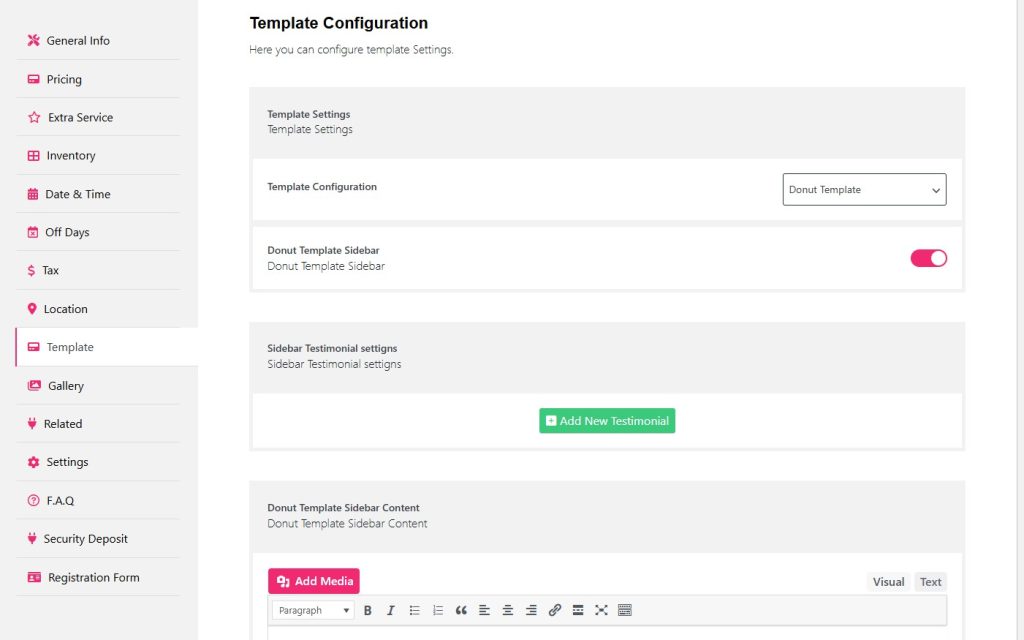Click the insert link icon

coord(555,610)
